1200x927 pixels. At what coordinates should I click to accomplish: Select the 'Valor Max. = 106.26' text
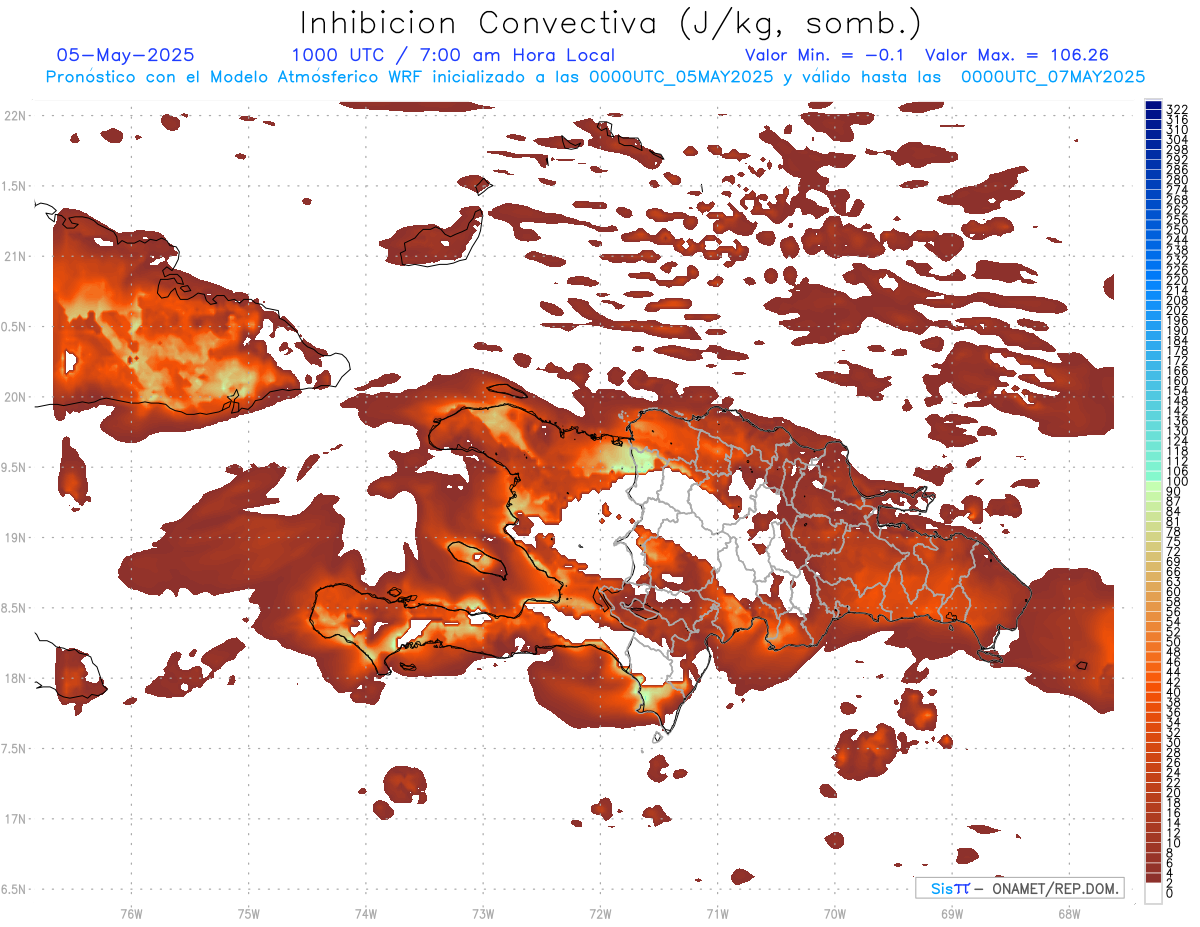1017,55
